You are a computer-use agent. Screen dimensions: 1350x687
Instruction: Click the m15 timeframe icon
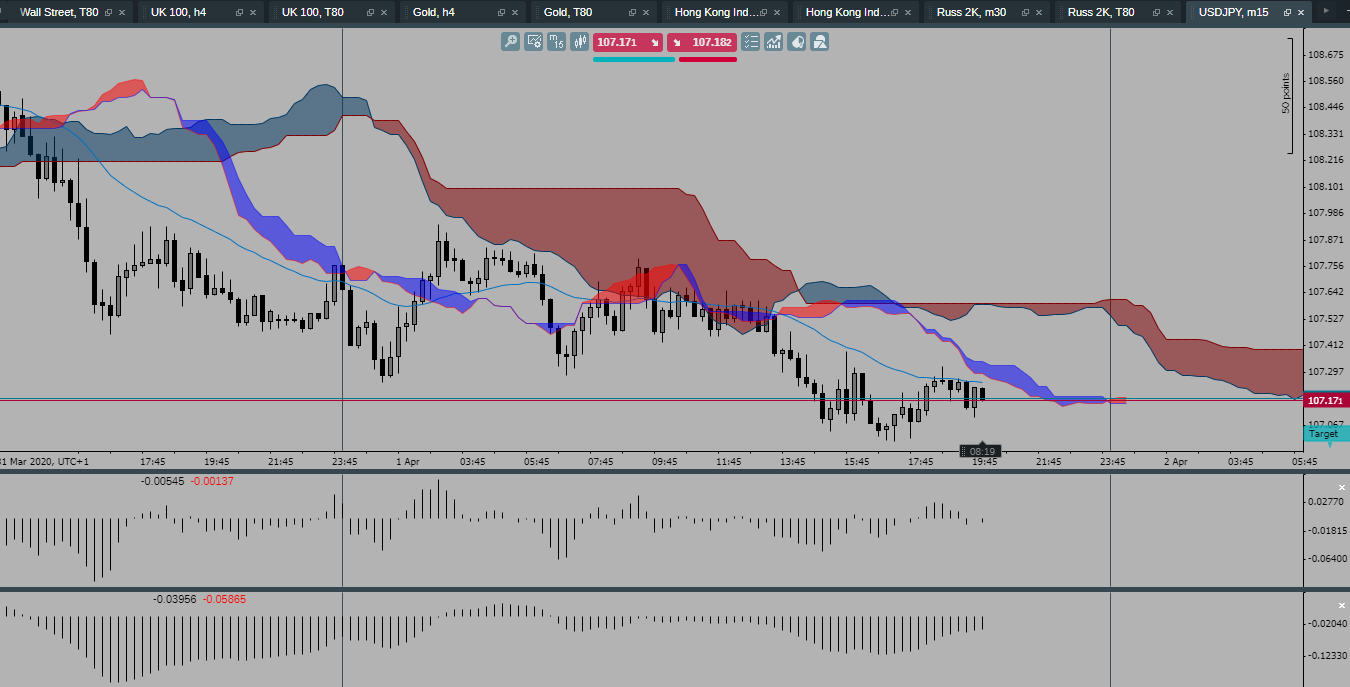click(x=555, y=42)
